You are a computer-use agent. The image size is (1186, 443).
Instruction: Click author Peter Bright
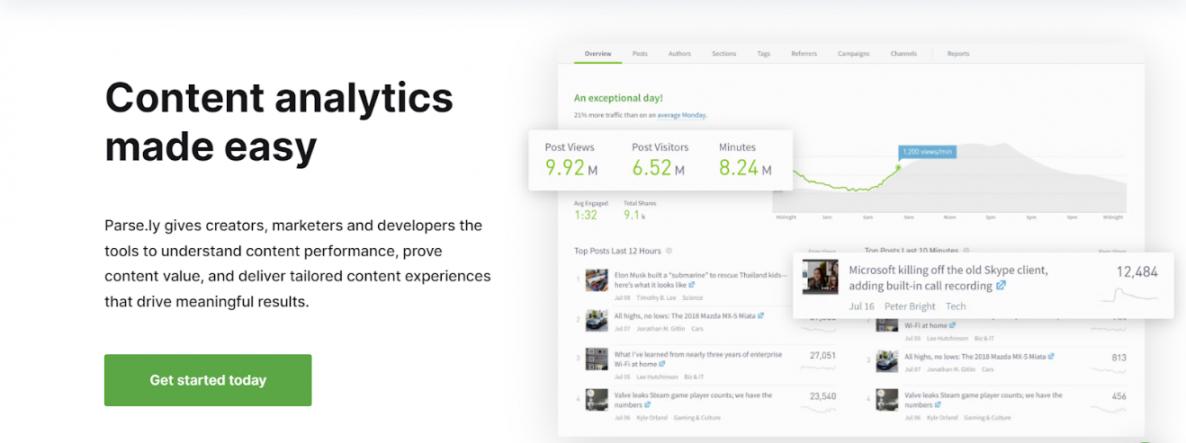pos(910,306)
